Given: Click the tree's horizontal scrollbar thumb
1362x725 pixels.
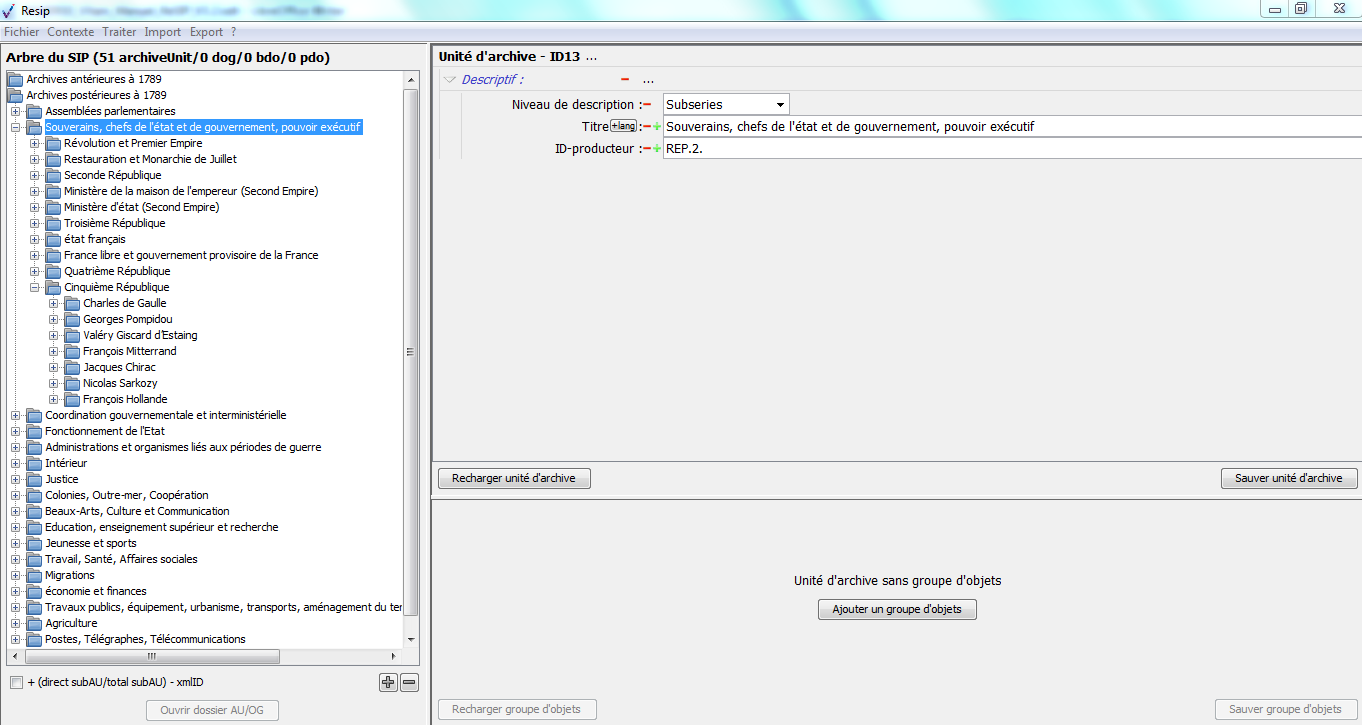Looking at the screenshot, I should pos(152,657).
